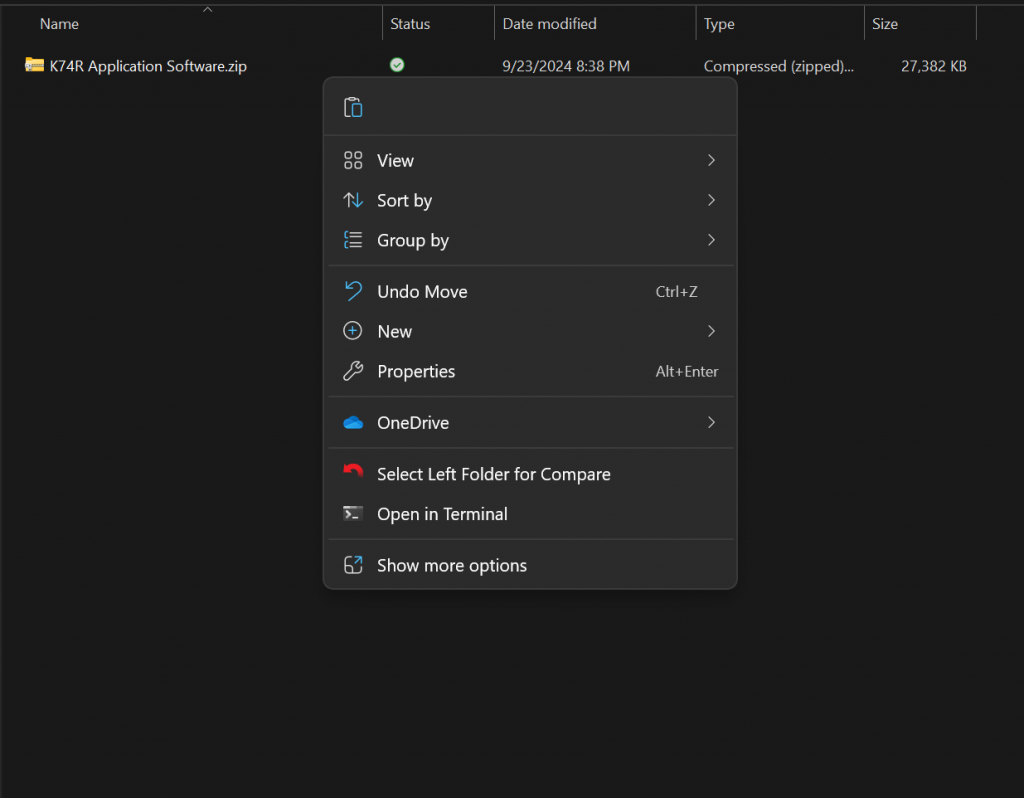The height and width of the screenshot is (798, 1024).
Task: Select Open in Terminal
Action: [442, 514]
